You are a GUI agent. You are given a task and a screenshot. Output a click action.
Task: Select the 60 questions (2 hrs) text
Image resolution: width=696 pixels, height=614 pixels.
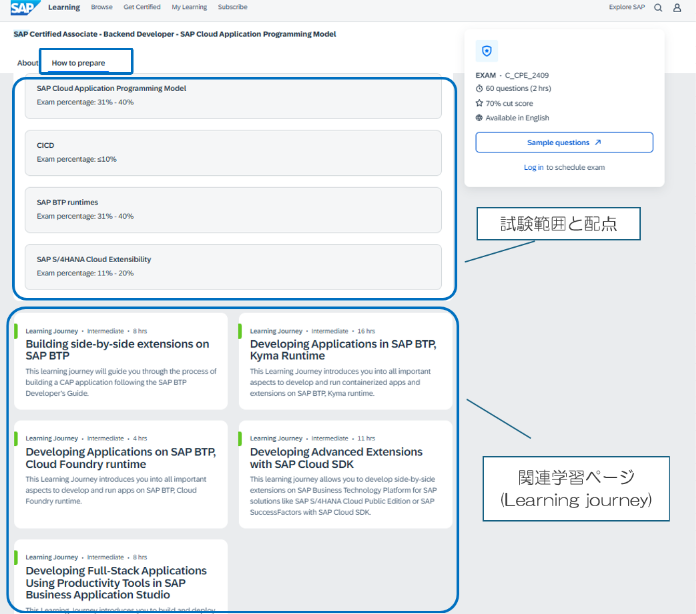click(518, 88)
